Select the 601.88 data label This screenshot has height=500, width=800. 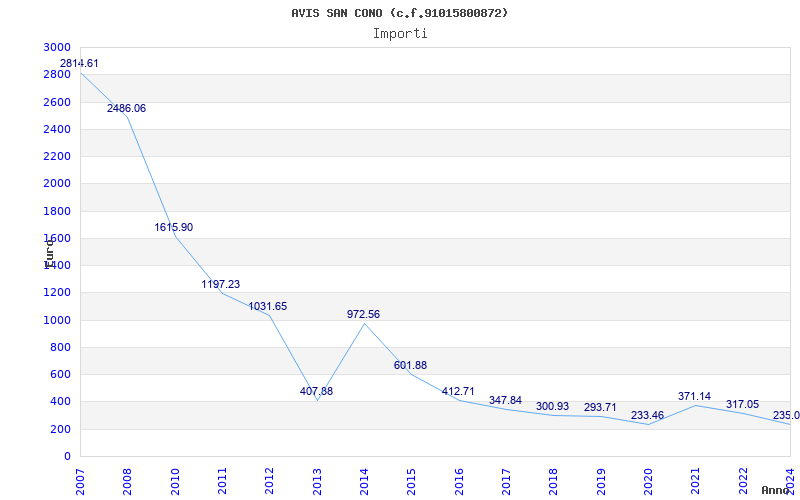pos(410,365)
